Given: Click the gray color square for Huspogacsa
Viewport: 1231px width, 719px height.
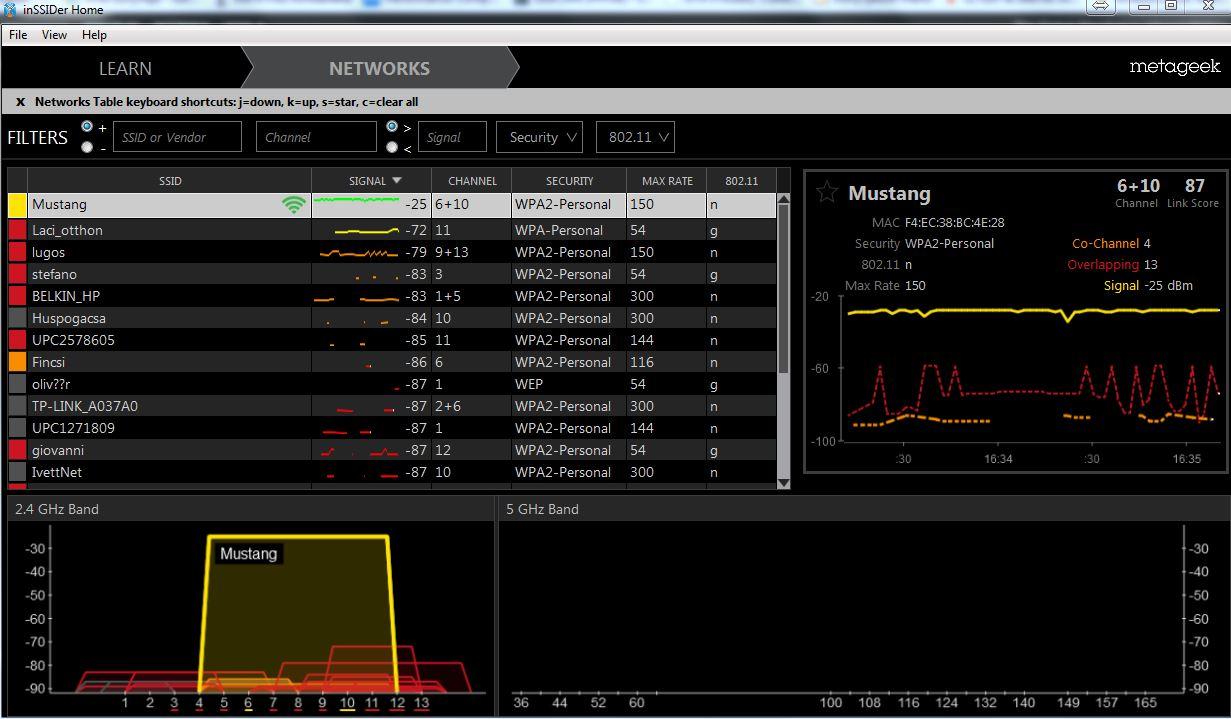Looking at the screenshot, I should click(x=17, y=318).
